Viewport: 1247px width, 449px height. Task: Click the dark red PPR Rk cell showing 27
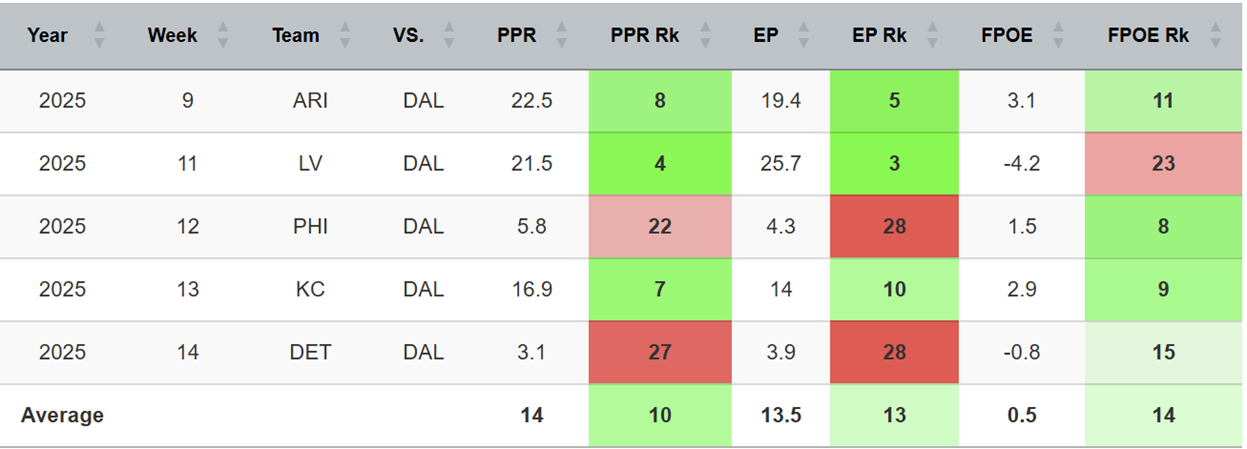660,352
